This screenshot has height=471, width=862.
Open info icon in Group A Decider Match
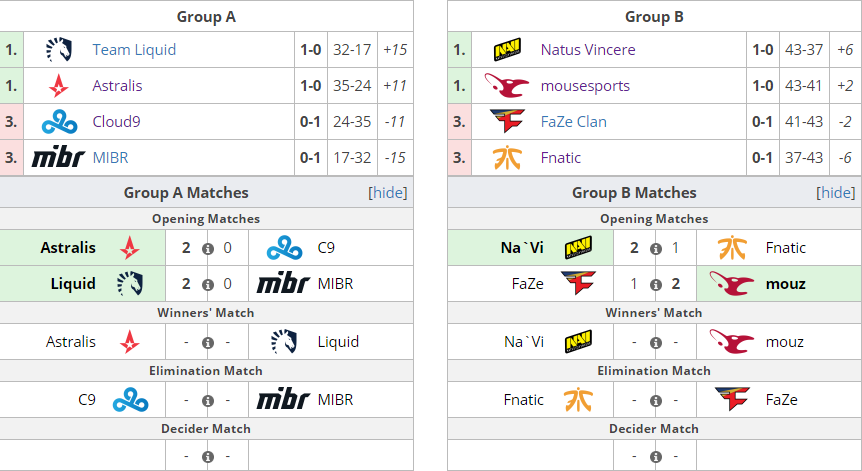[208, 457]
